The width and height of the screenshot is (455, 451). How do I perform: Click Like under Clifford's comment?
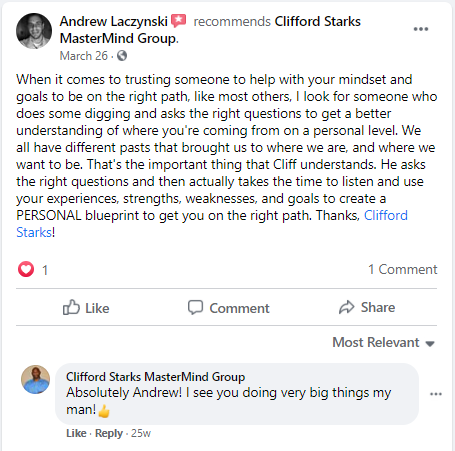point(76,433)
